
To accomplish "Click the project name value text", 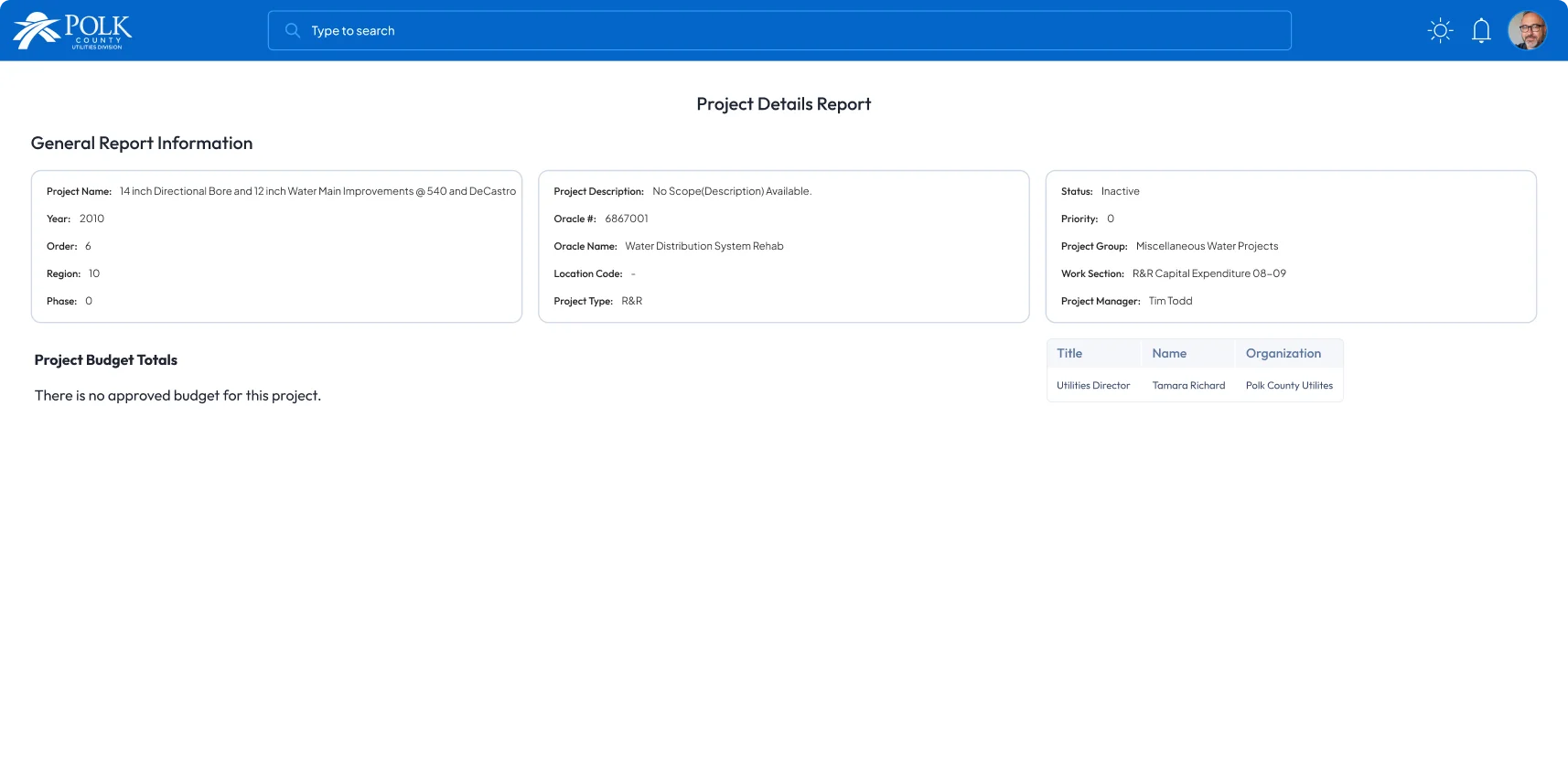I will (317, 191).
